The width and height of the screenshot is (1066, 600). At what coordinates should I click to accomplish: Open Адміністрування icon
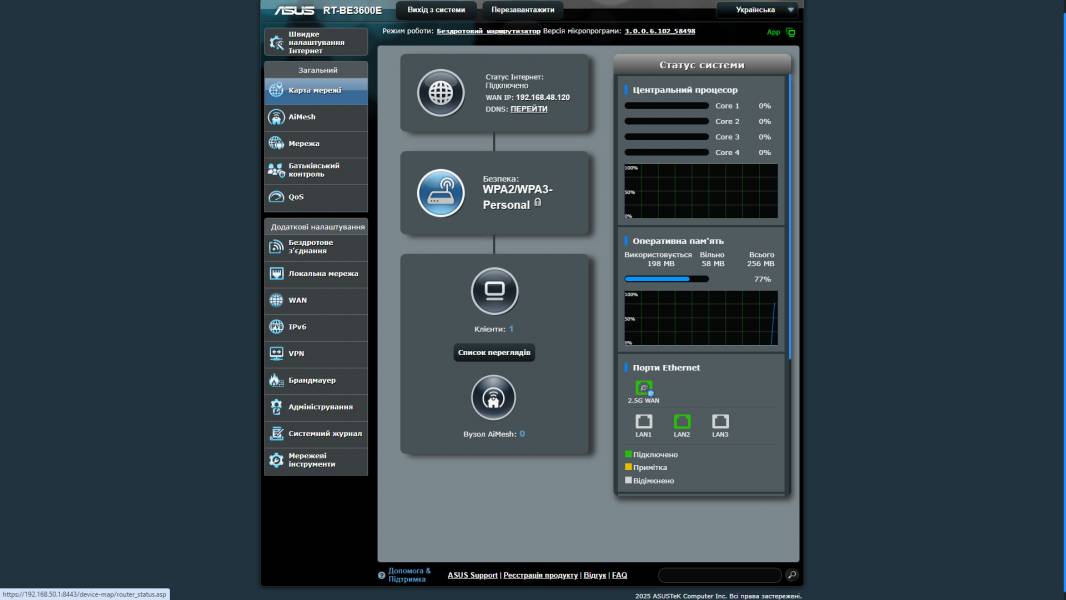coord(276,406)
